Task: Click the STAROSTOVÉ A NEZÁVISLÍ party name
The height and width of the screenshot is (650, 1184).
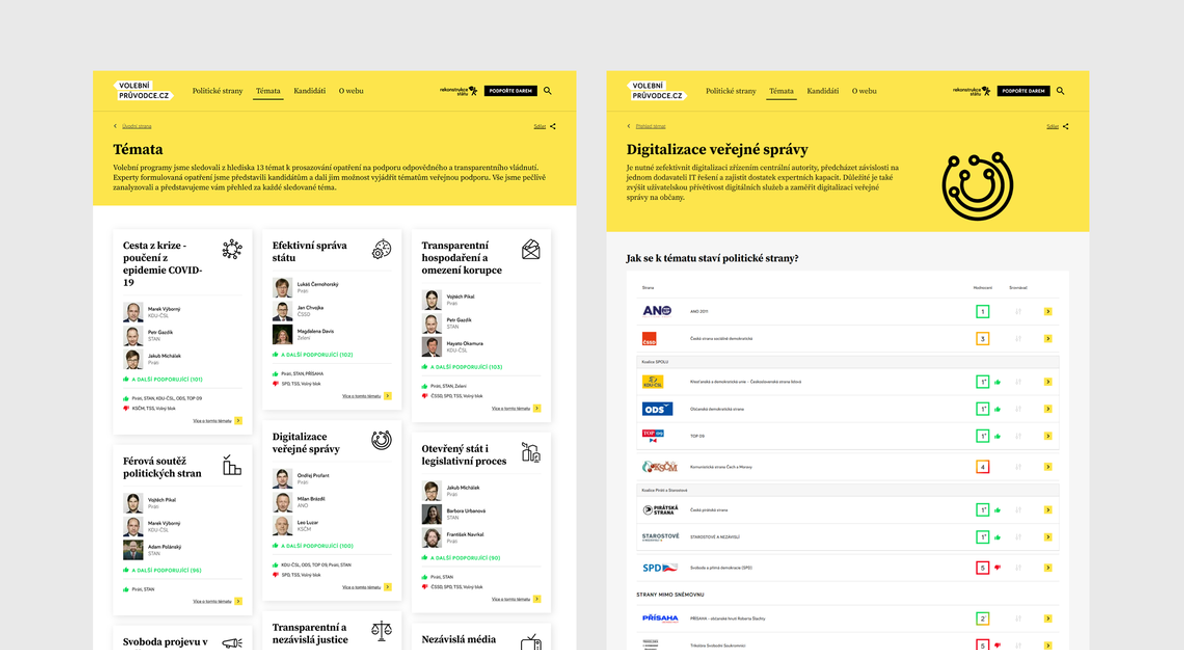Action: click(714, 538)
